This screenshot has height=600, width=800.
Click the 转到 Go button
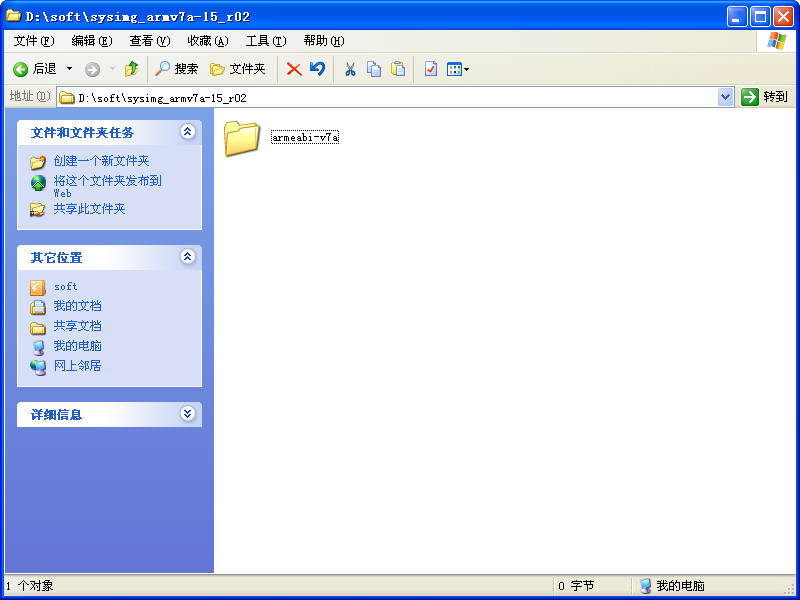(x=764, y=96)
